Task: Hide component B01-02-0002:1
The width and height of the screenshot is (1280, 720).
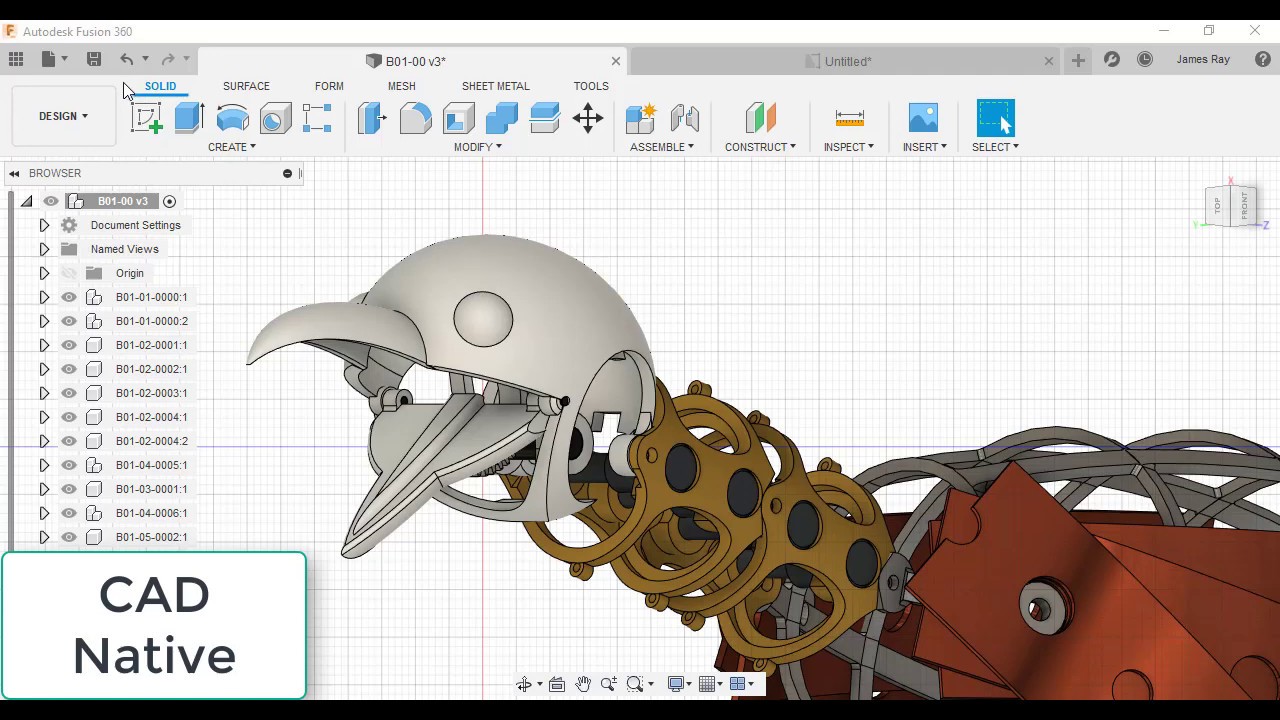Action: click(x=69, y=369)
